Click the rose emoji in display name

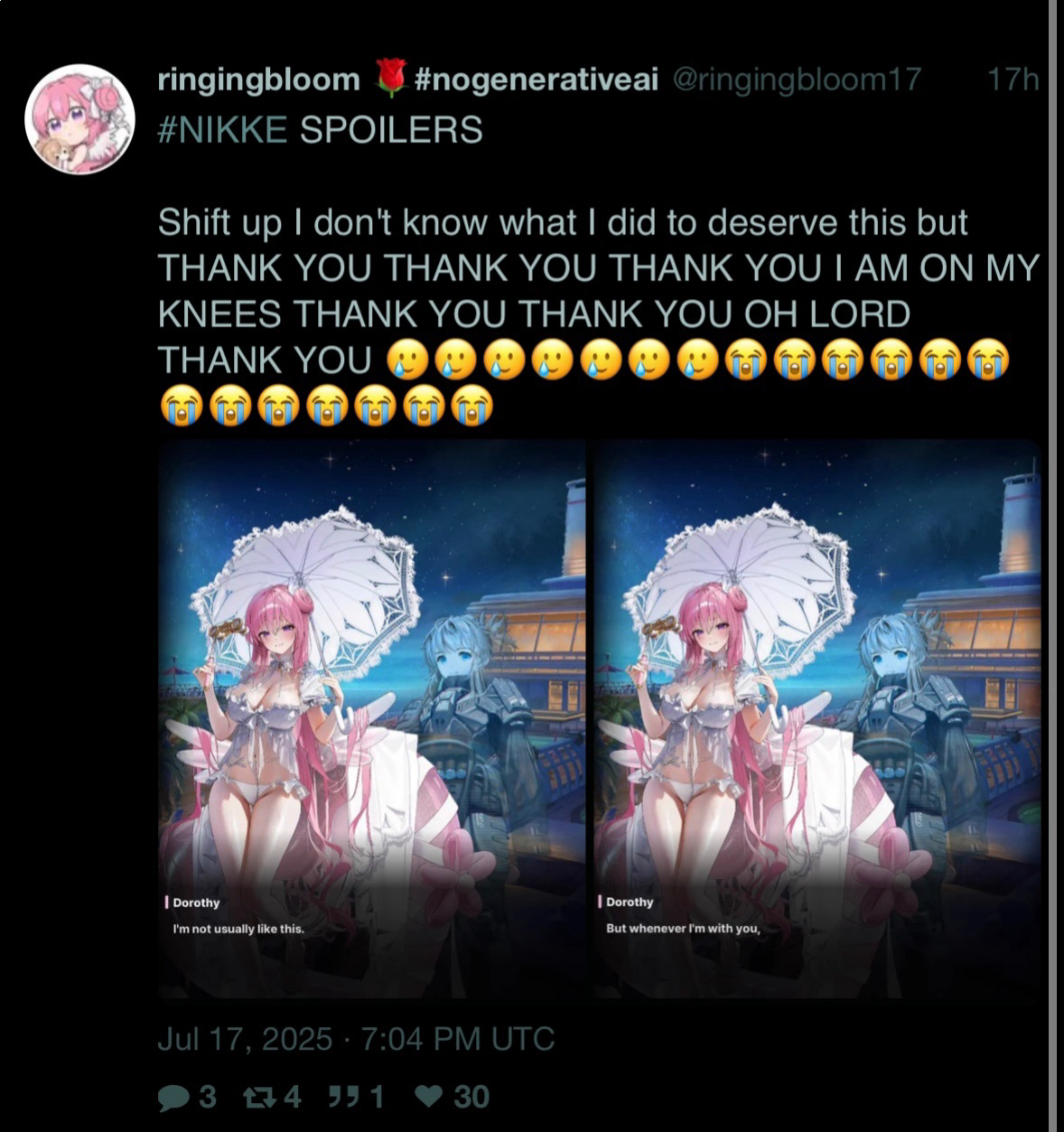tap(389, 79)
